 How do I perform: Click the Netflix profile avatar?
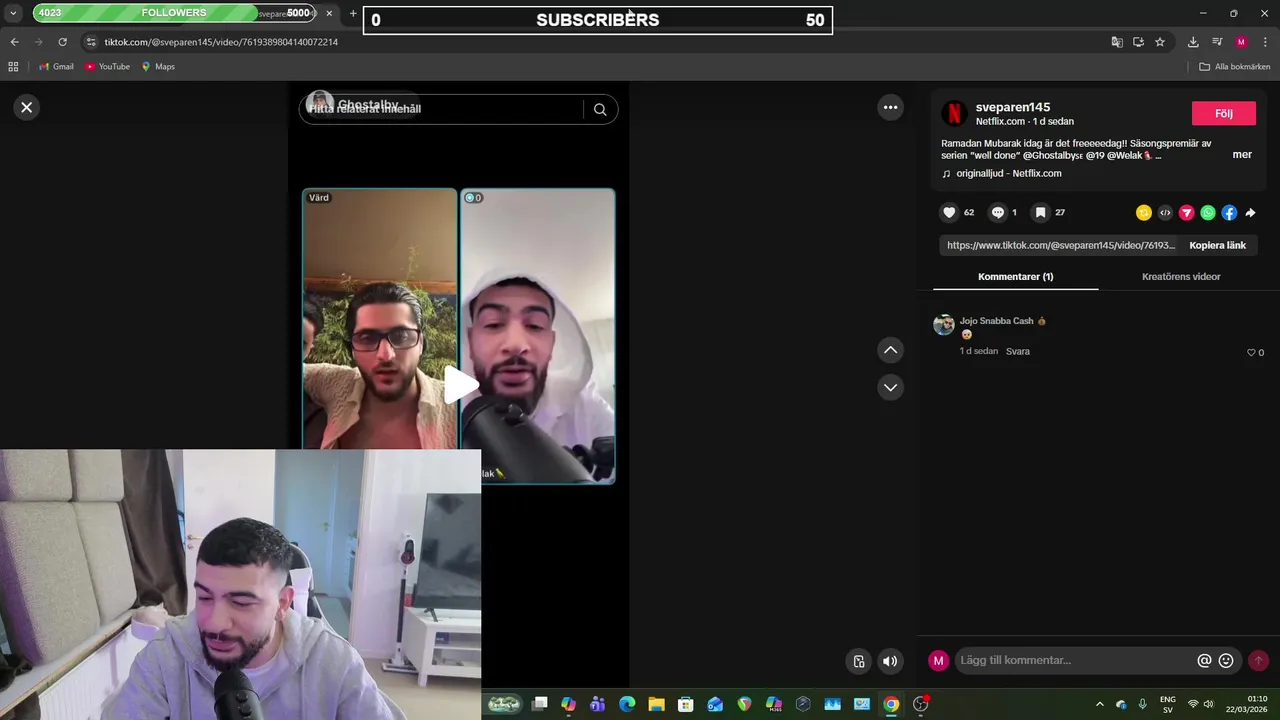(x=954, y=113)
